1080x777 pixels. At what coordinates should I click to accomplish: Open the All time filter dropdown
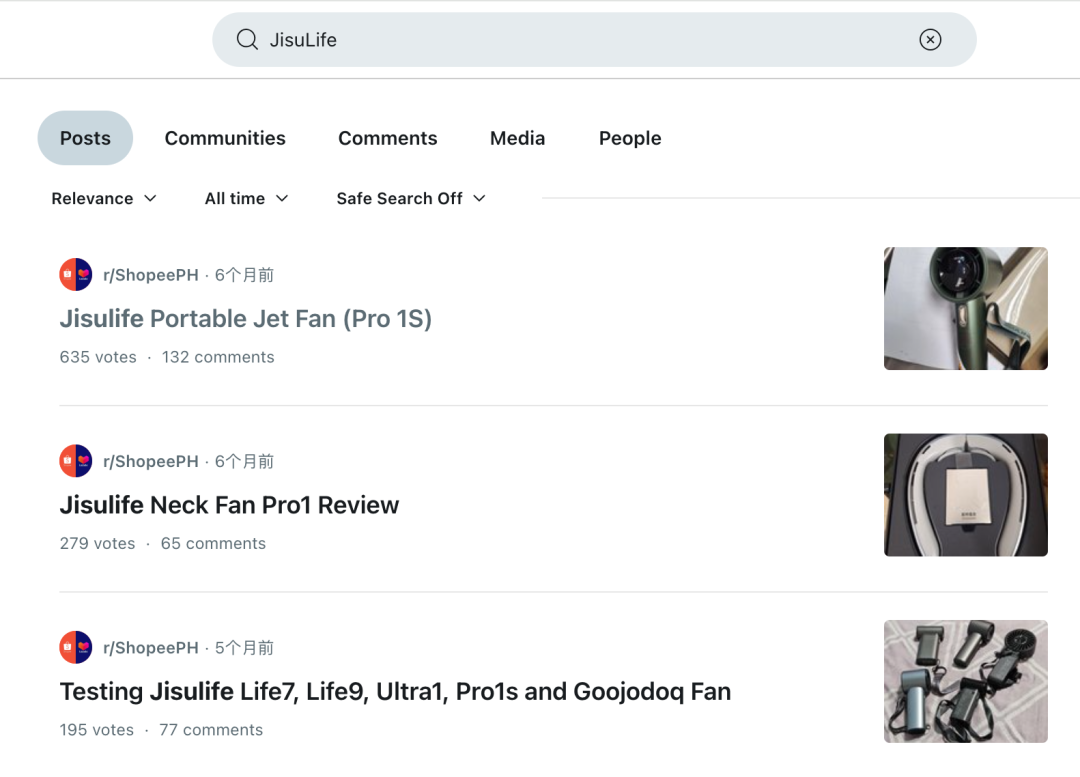(247, 198)
